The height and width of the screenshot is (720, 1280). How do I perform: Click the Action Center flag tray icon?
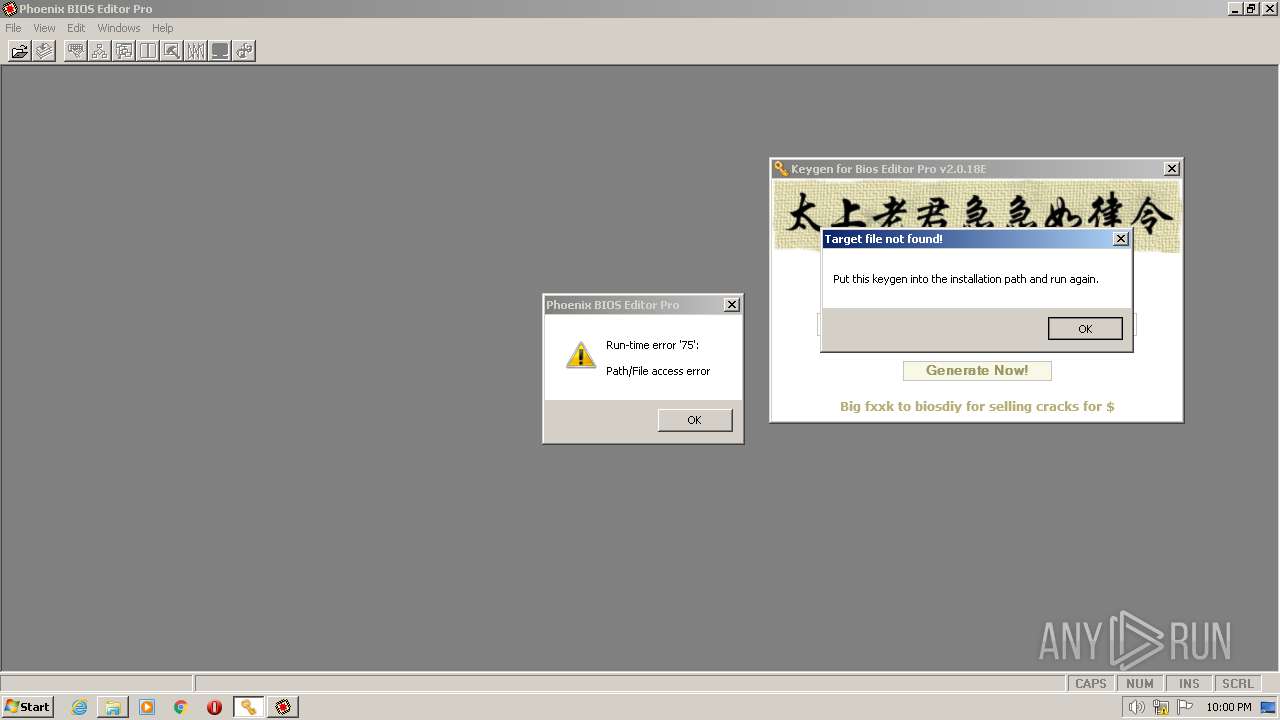point(1185,707)
